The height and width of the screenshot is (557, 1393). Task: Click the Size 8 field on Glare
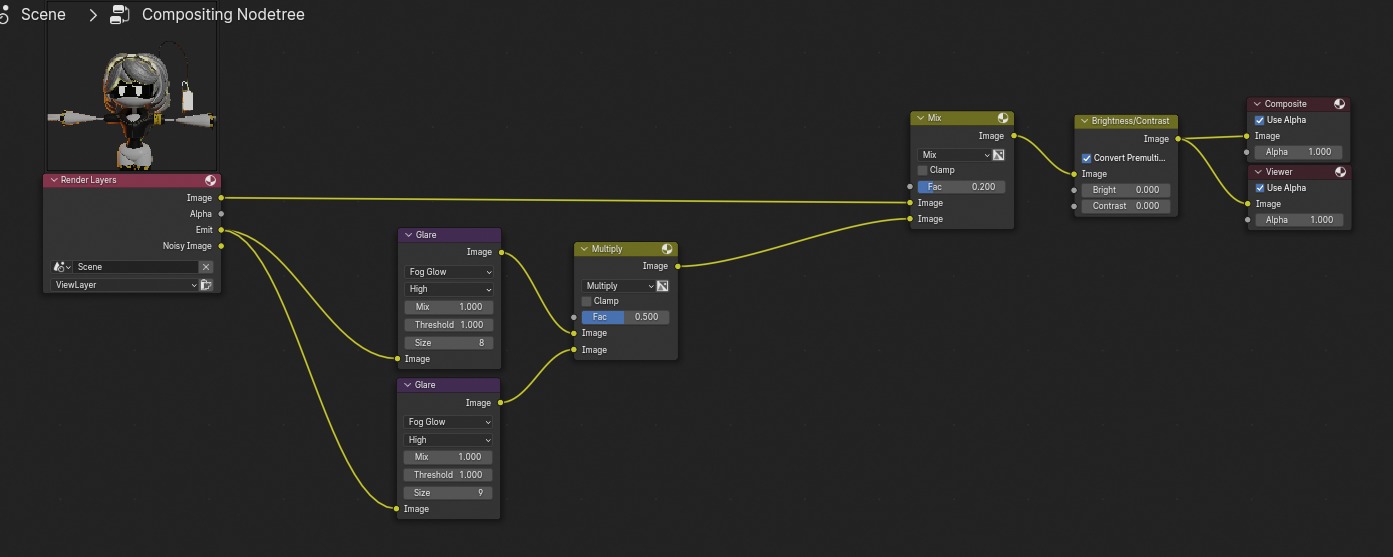(449, 343)
